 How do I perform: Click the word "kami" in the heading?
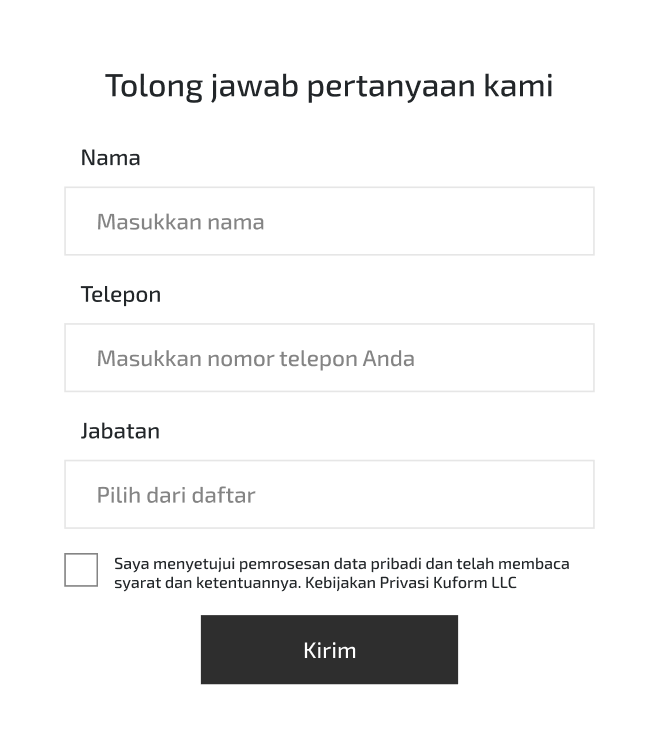click(518, 86)
